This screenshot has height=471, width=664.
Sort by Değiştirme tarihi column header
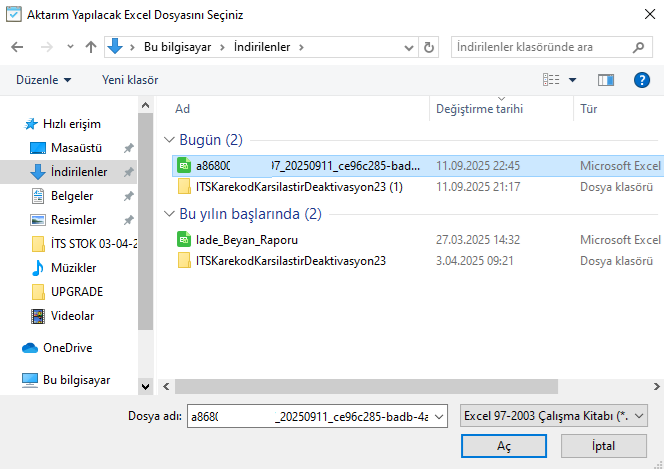(479, 109)
